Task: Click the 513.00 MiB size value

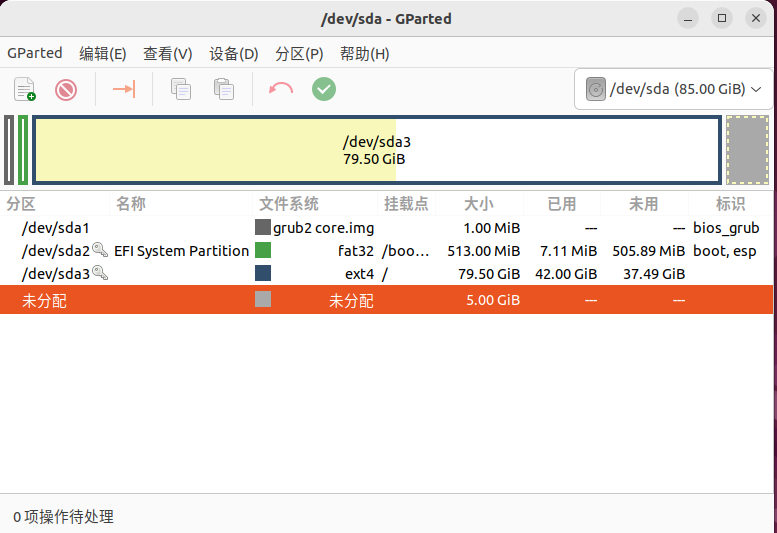Action: pos(484,251)
